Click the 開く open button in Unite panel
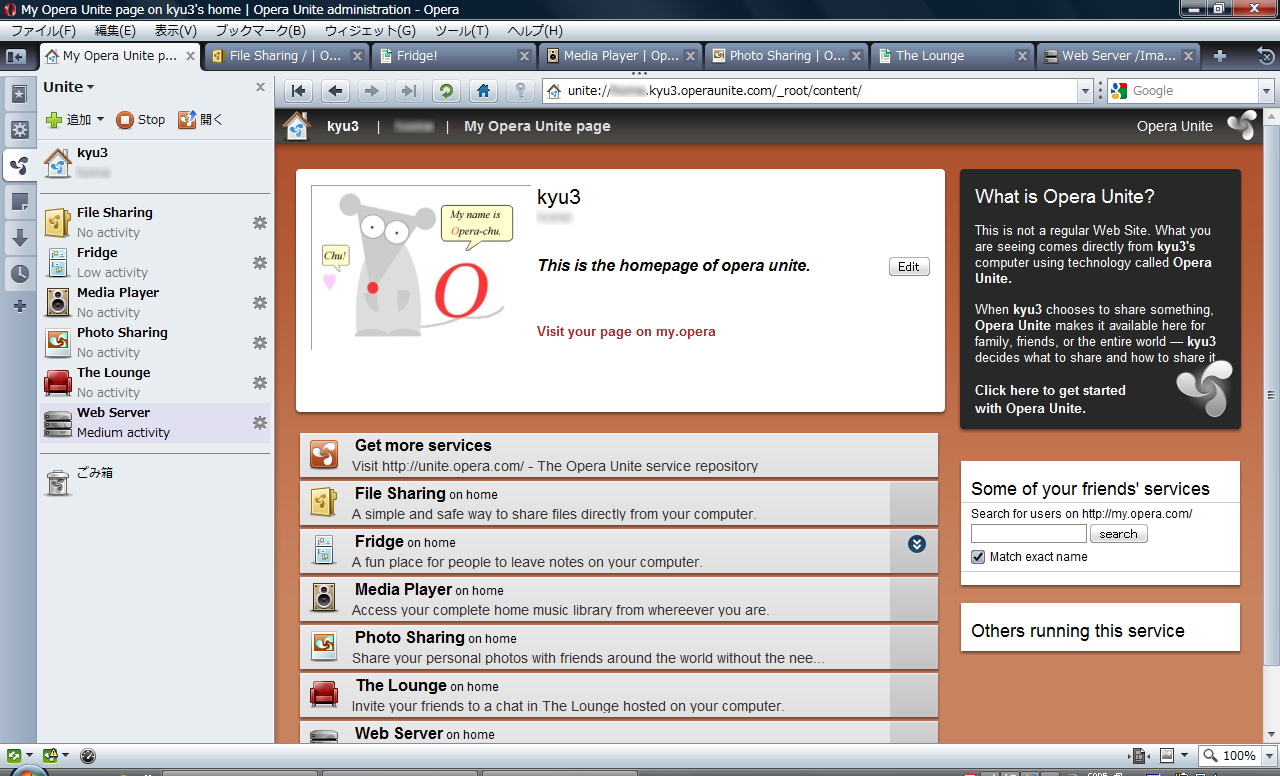 click(x=200, y=120)
